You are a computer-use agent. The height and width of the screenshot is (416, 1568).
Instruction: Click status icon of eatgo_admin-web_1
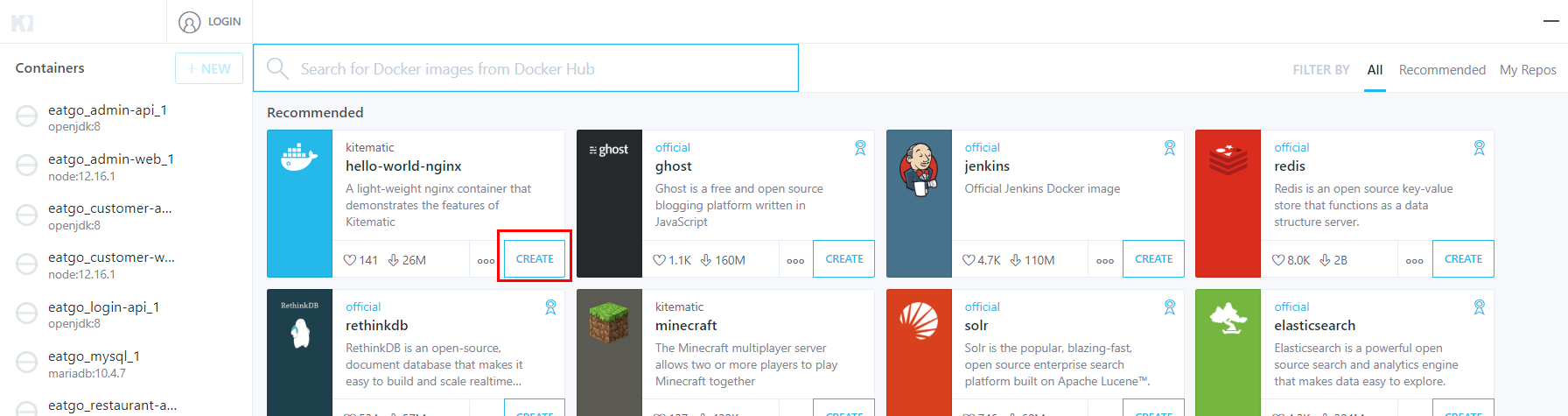point(27,165)
